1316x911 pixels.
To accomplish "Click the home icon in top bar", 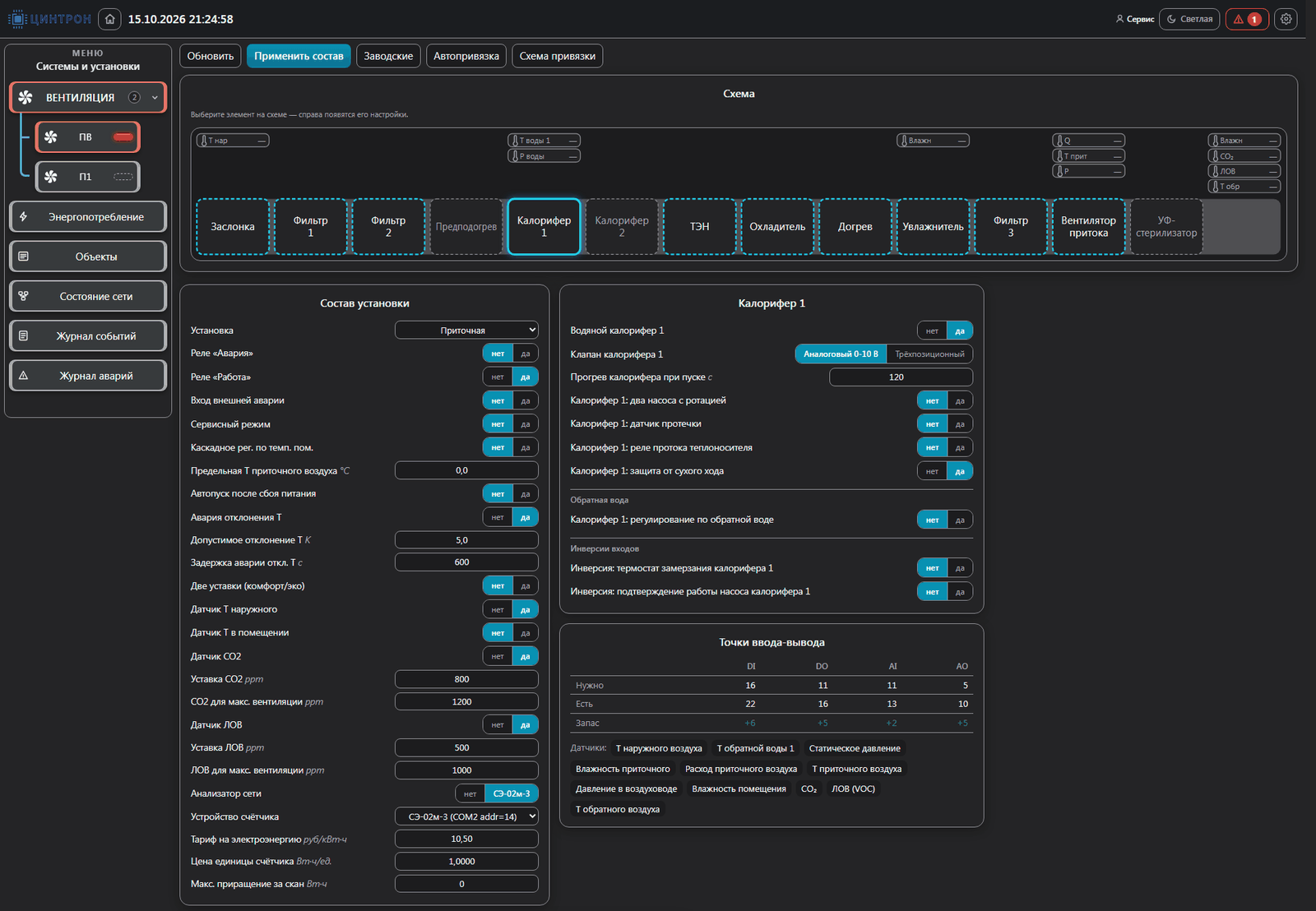I will (x=109, y=19).
